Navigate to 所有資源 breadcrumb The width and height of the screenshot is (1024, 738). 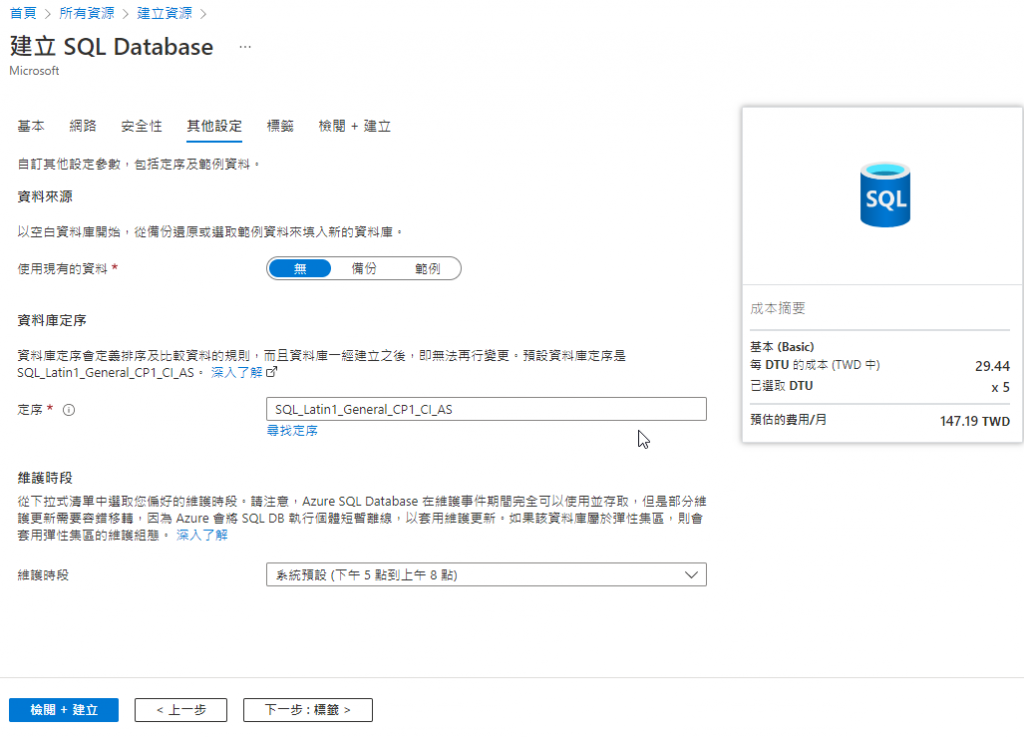(87, 13)
